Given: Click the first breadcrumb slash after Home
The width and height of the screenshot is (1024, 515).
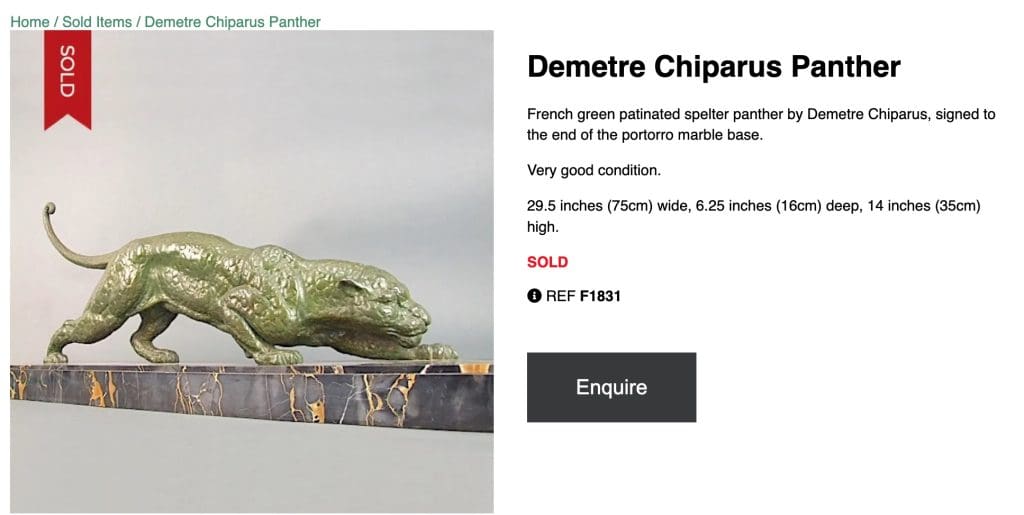Looking at the screenshot, I should click(56, 22).
